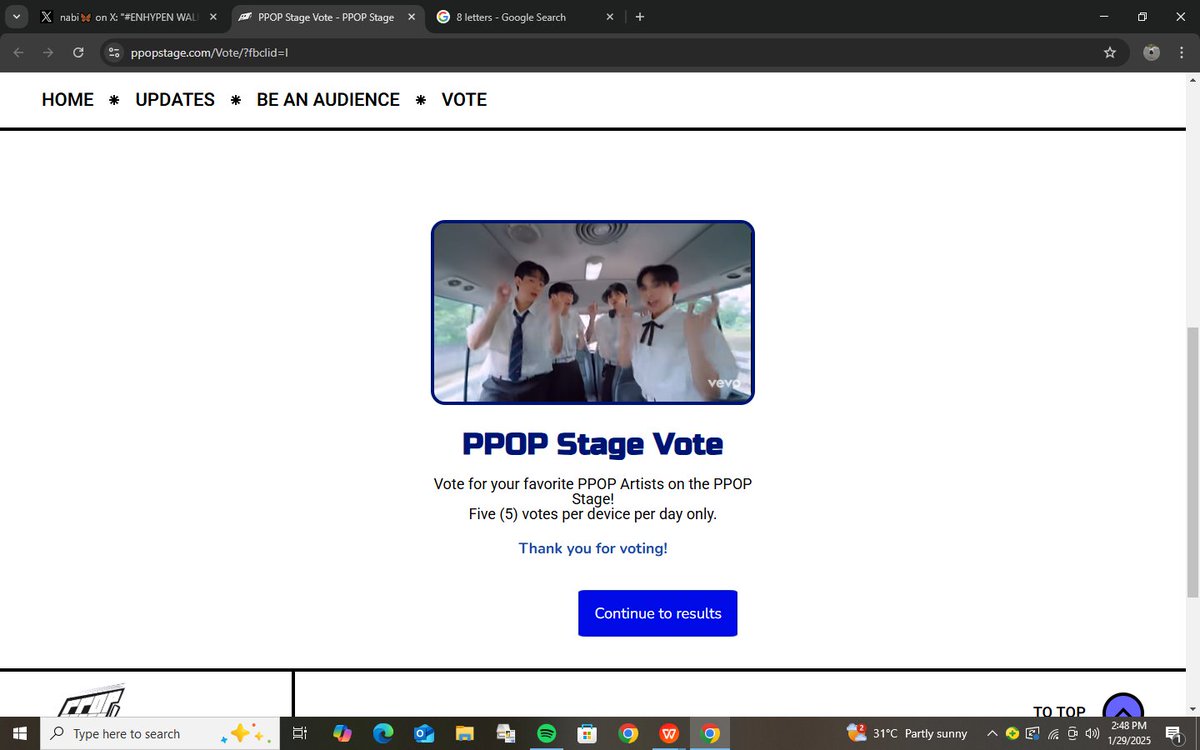Viewport: 1200px width, 750px height.
Task: Open Outlook from the taskbar
Action: tap(424, 733)
